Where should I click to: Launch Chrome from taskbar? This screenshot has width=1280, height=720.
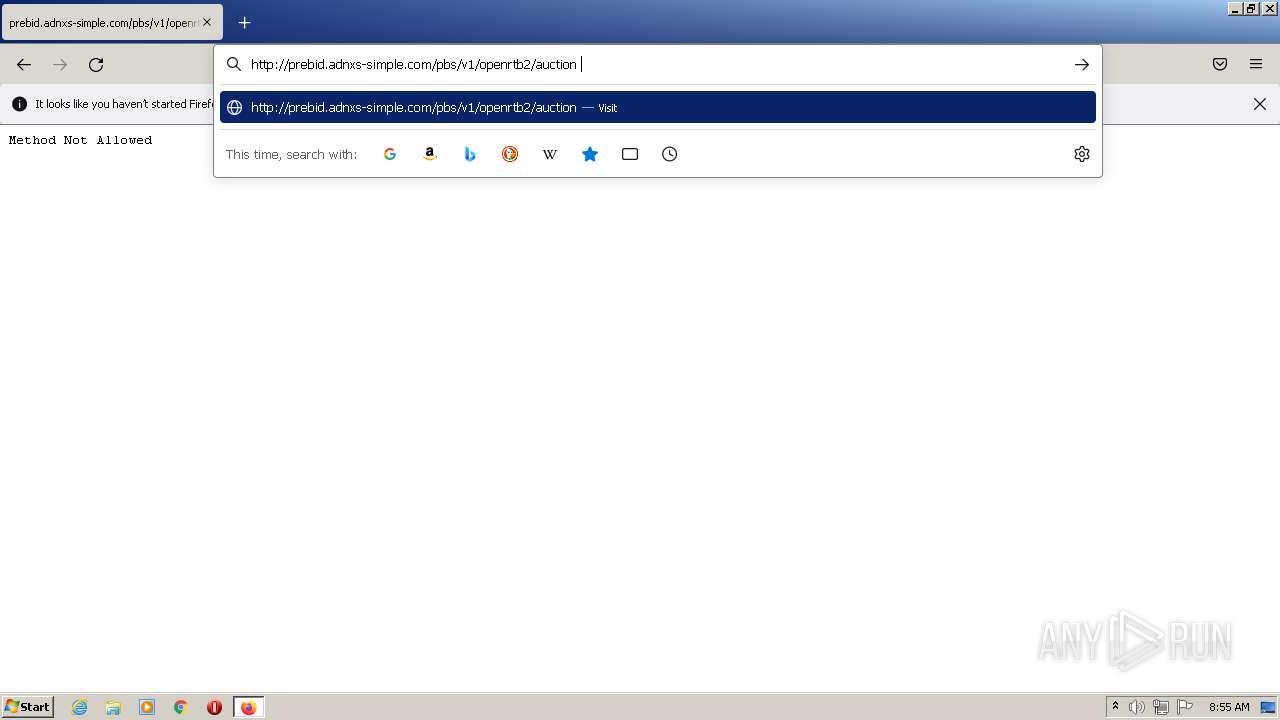pos(181,707)
